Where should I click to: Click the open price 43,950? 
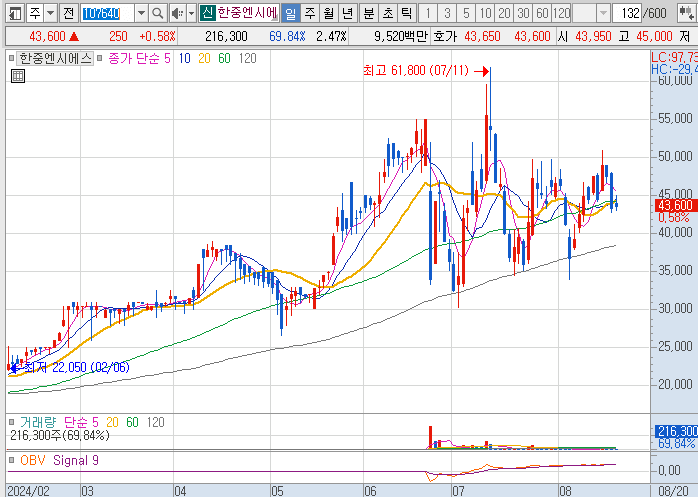point(593,37)
